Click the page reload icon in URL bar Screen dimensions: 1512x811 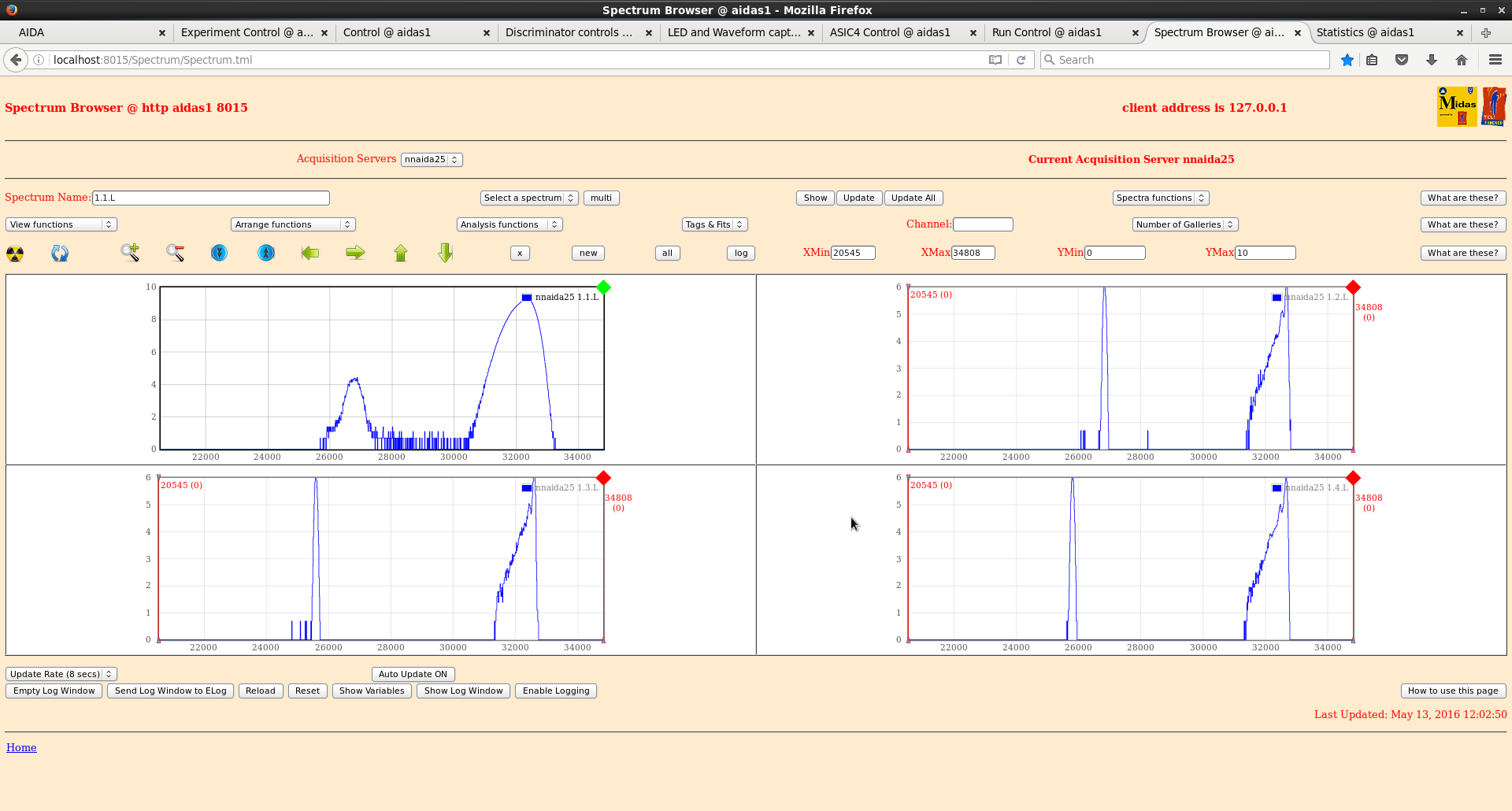point(1021,60)
